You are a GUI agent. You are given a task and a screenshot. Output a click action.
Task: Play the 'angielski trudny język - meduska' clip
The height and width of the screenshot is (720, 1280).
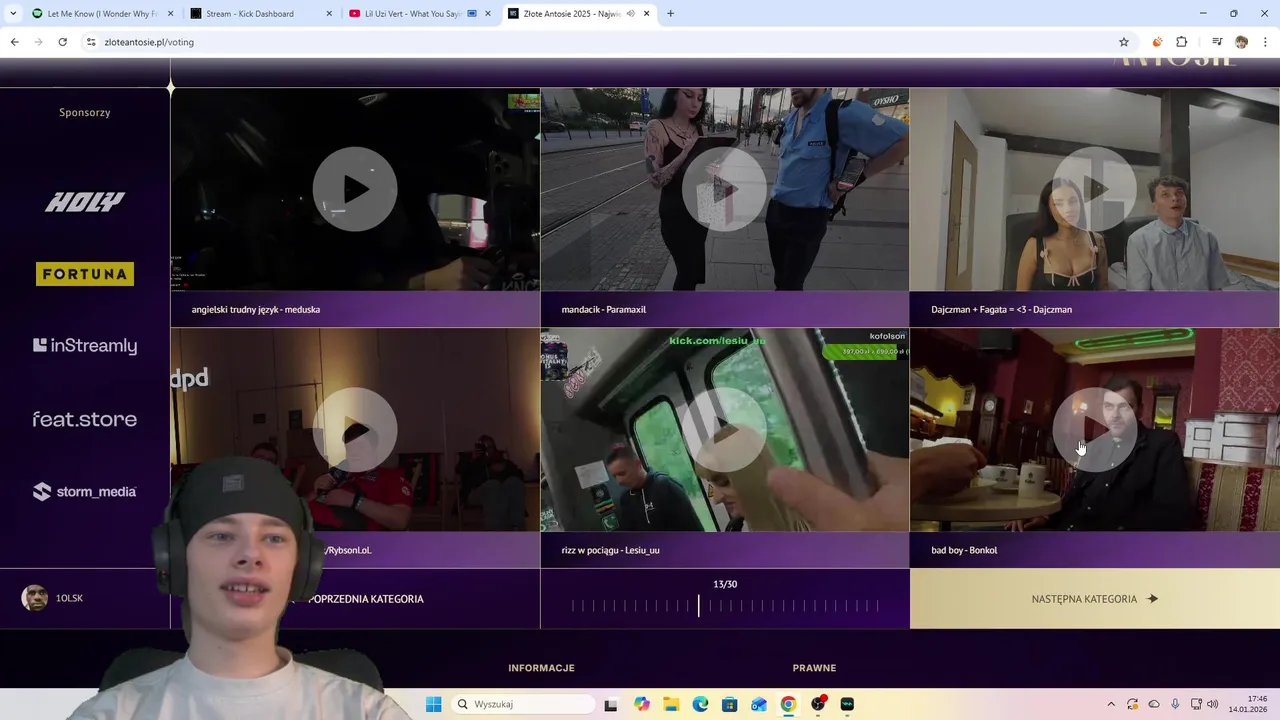tap(355, 189)
